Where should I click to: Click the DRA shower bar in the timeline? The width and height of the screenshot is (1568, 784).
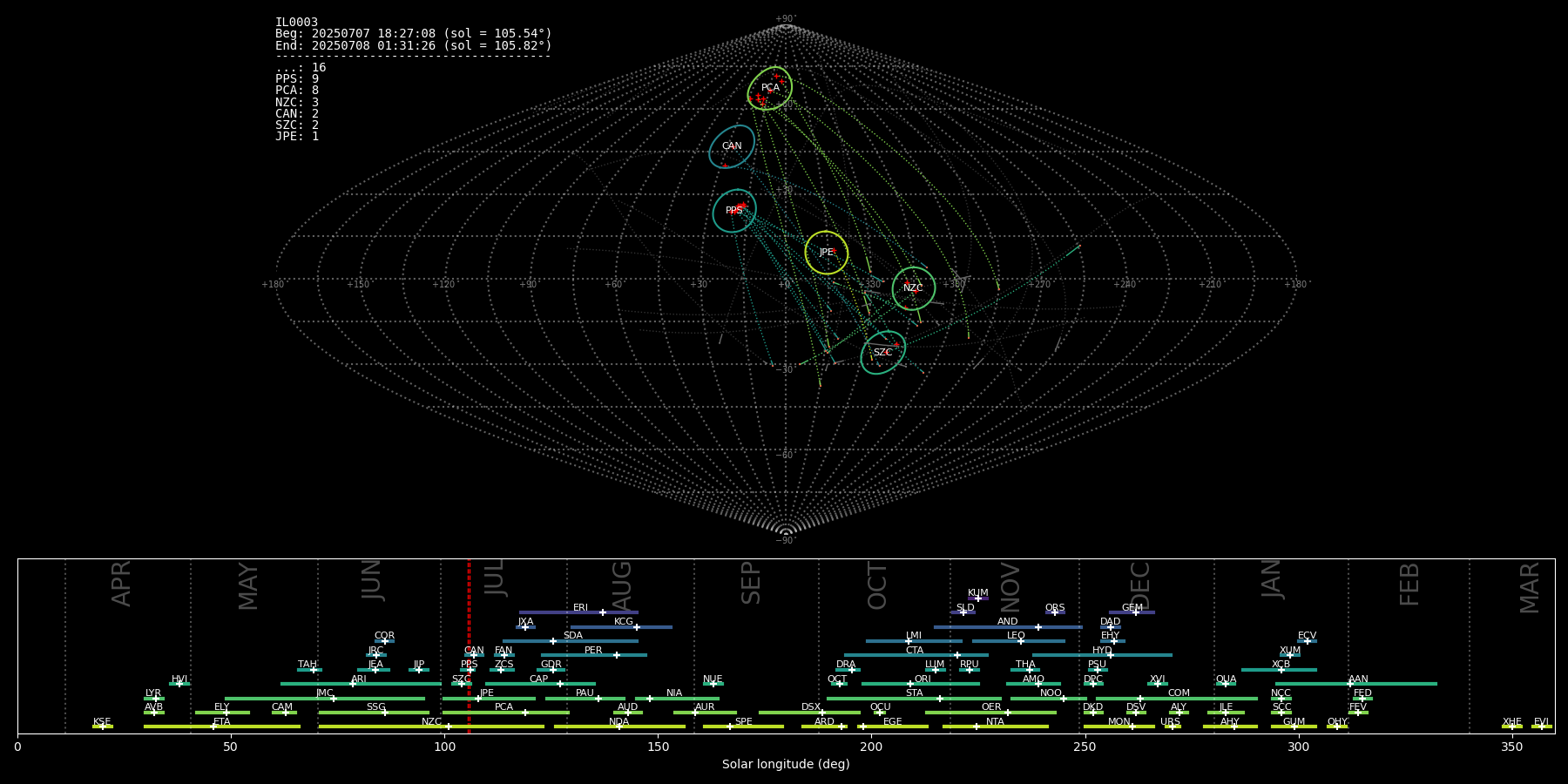click(x=848, y=670)
